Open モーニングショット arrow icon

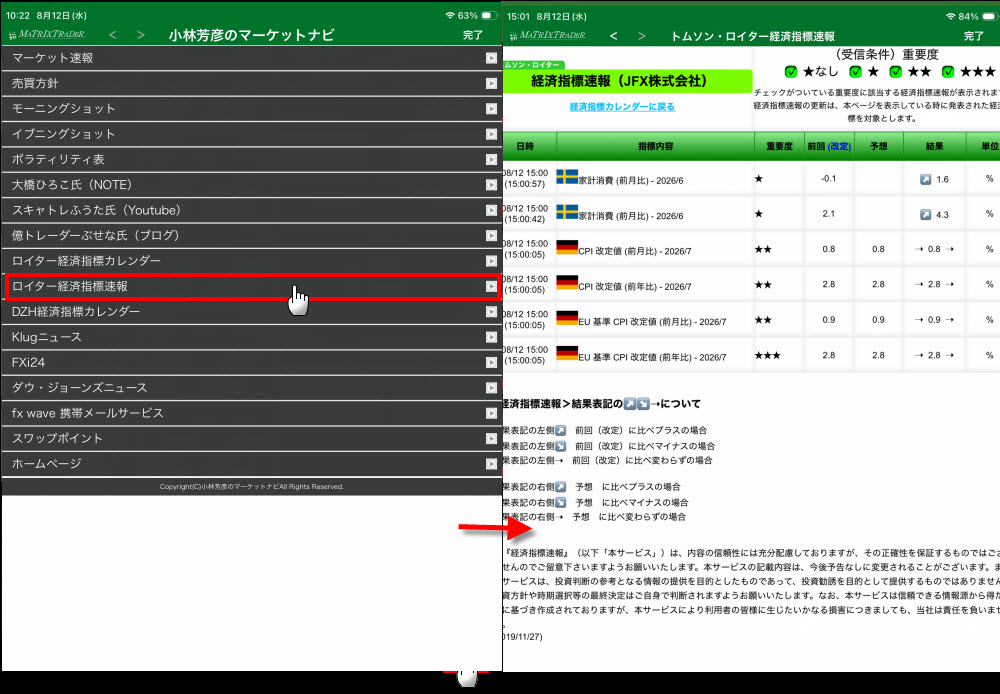[x=491, y=109]
